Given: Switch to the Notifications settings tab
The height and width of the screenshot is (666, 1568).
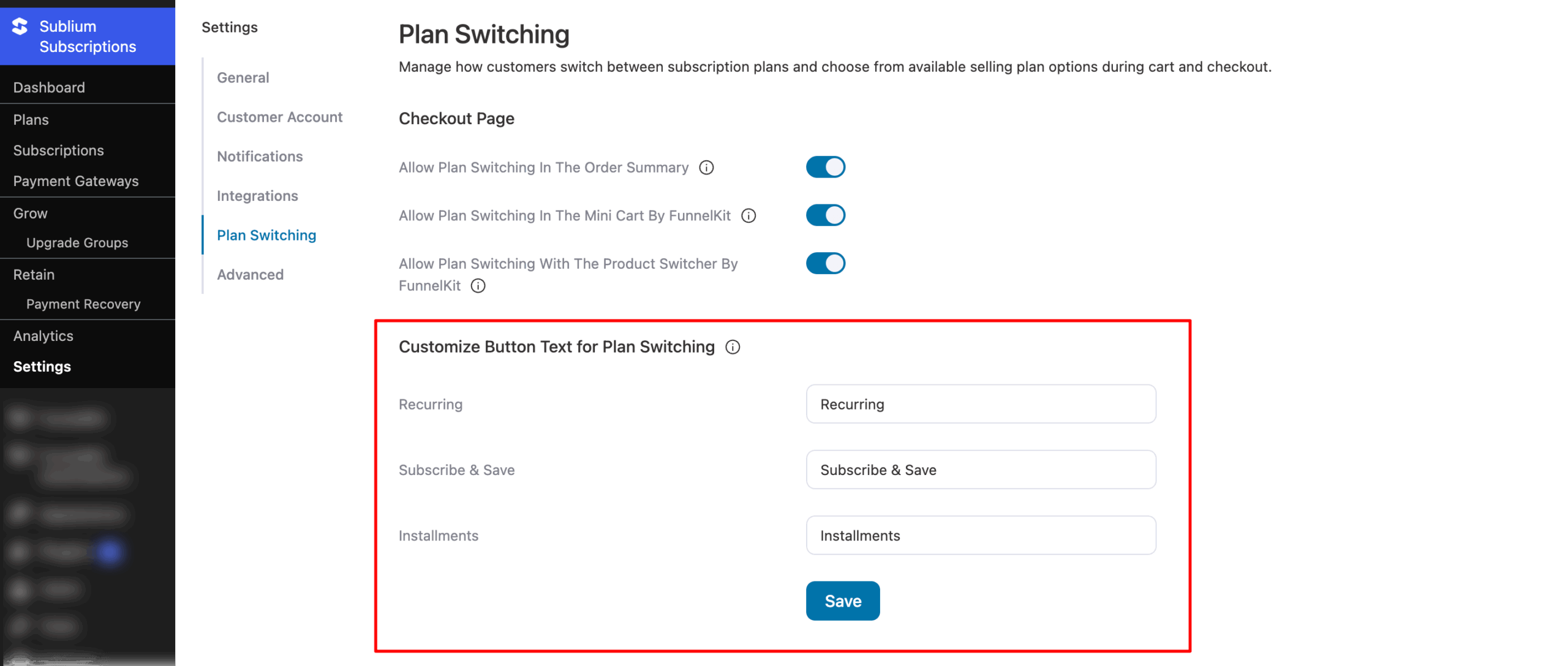Looking at the screenshot, I should coord(260,156).
